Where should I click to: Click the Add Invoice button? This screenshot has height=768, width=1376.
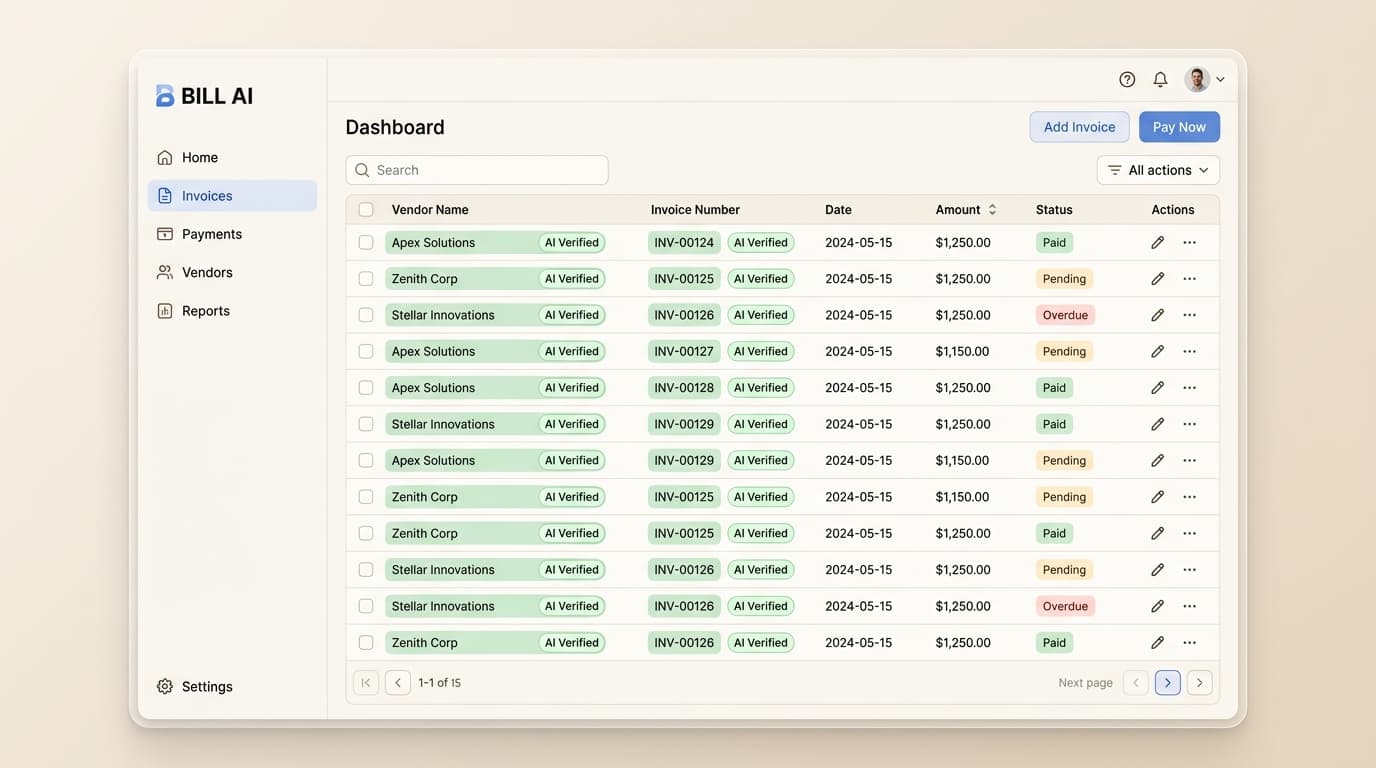coord(1079,127)
